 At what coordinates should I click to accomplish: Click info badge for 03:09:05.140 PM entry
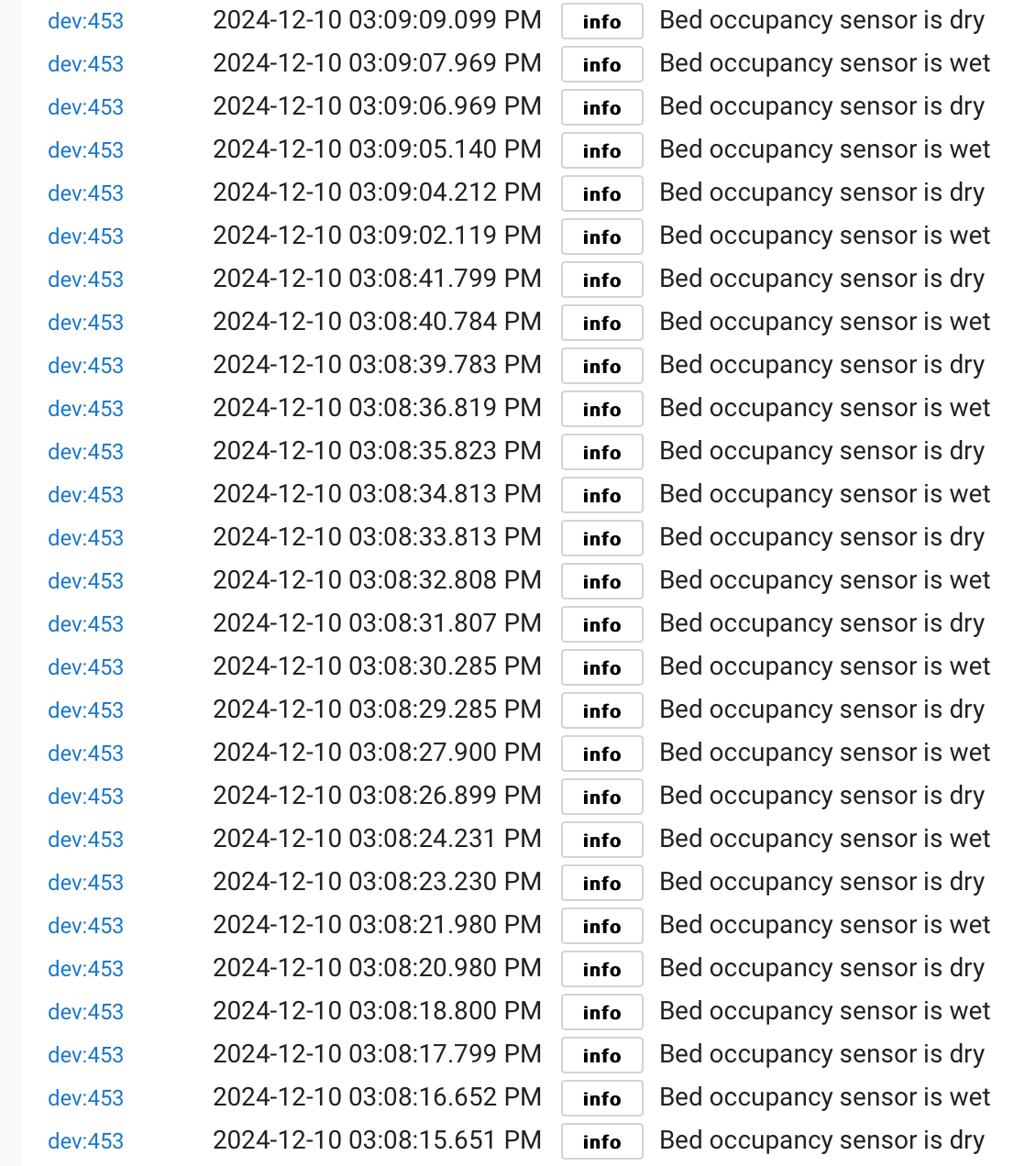point(601,151)
